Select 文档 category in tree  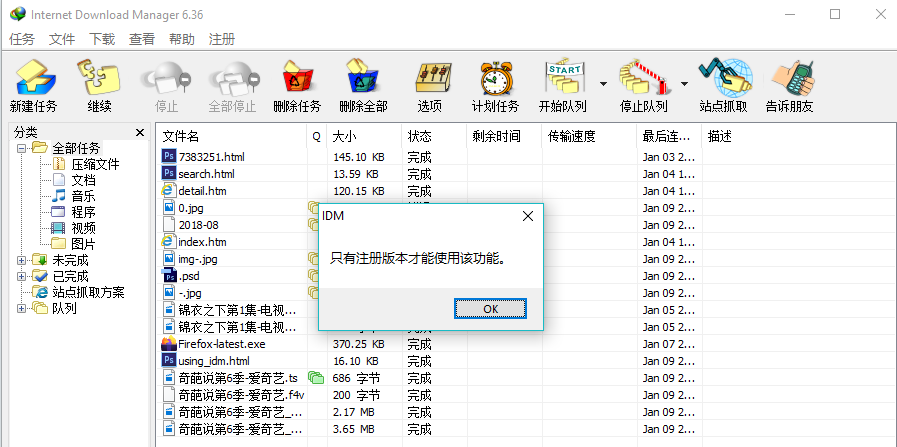(84, 181)
